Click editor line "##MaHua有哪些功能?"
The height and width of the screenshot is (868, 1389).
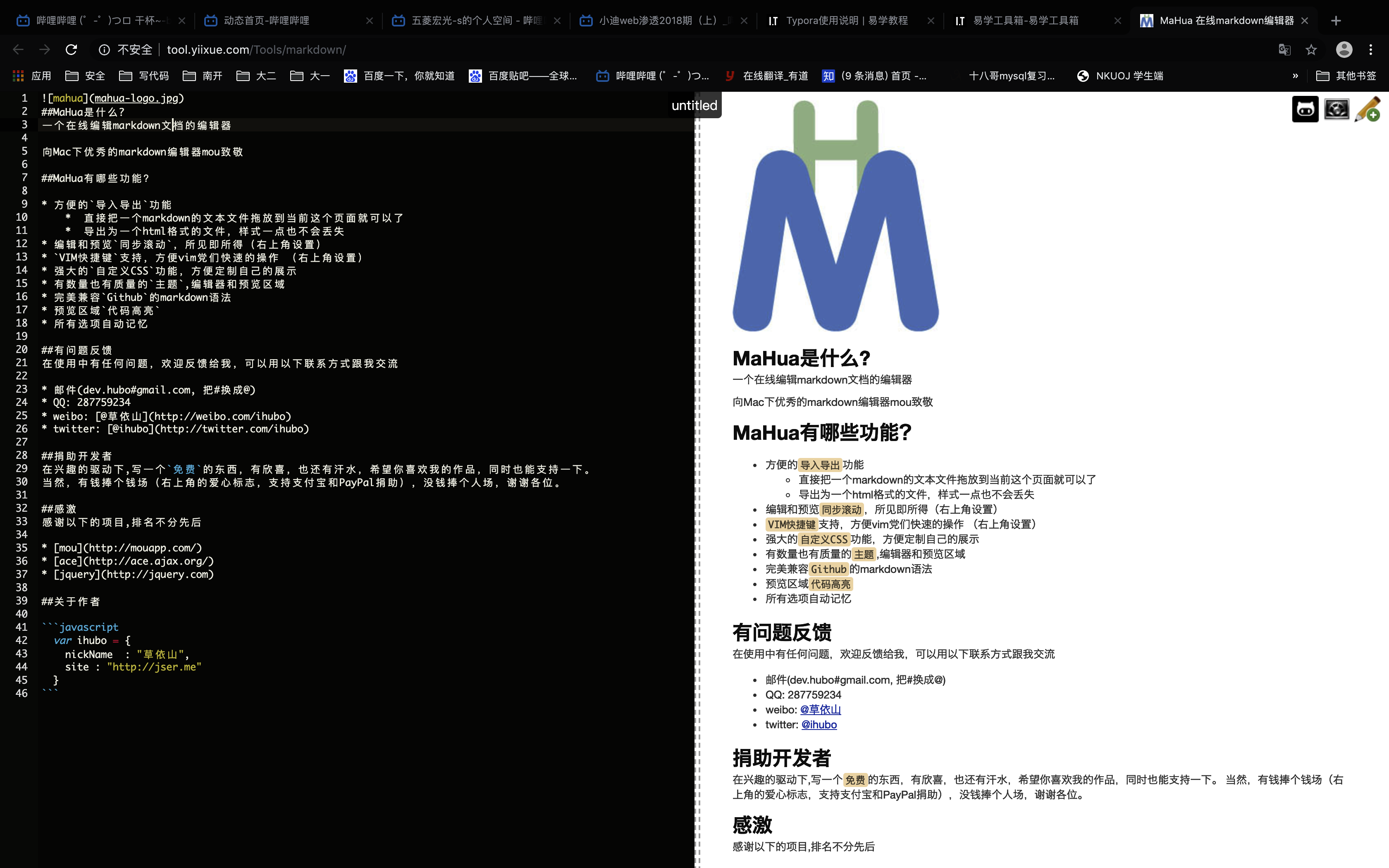(x=95, y=179)
